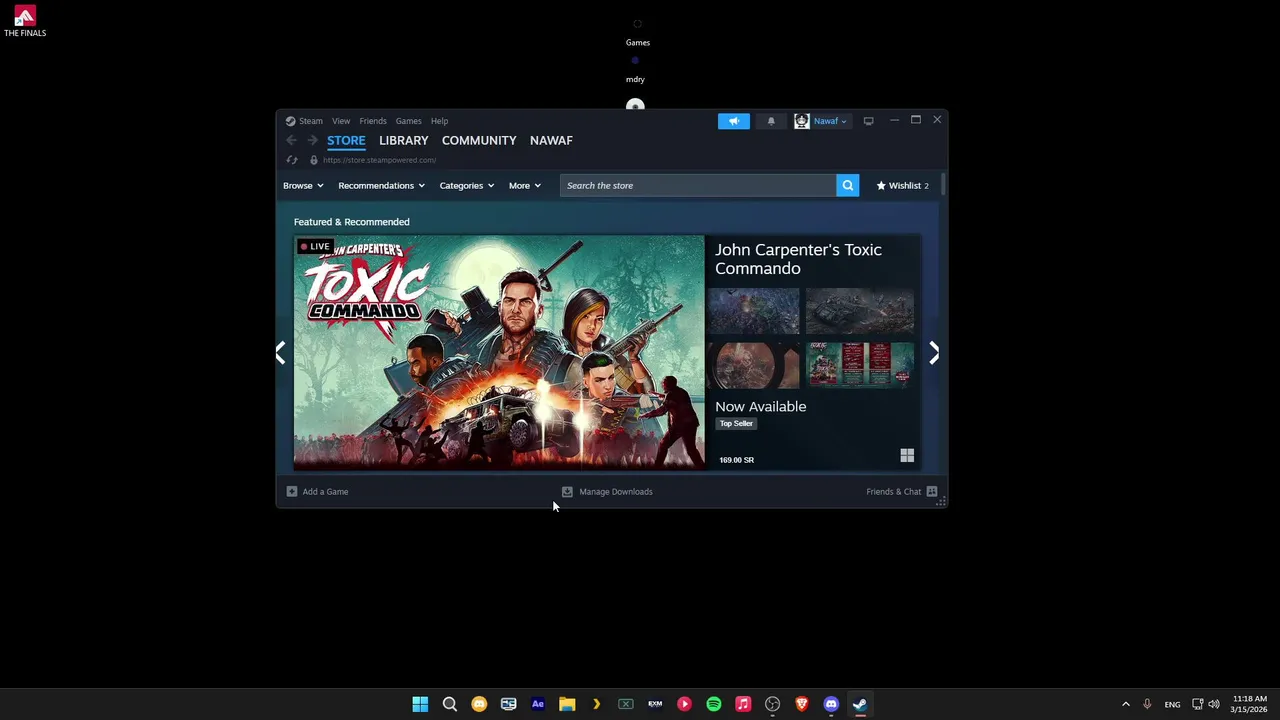
Task: Expand the More dropdown
Action: pyautogui.click(x=525, y=185)
